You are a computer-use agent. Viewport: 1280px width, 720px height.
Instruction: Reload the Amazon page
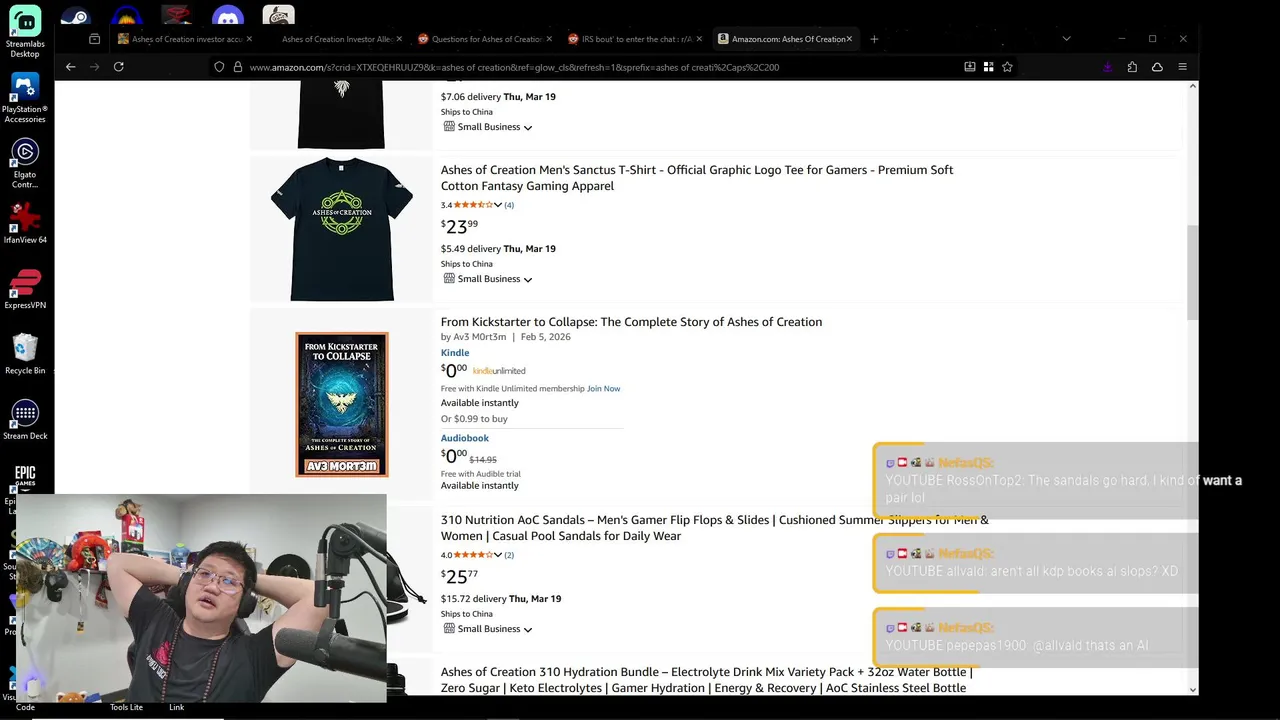pyautogui.click(x=119, y=67)
